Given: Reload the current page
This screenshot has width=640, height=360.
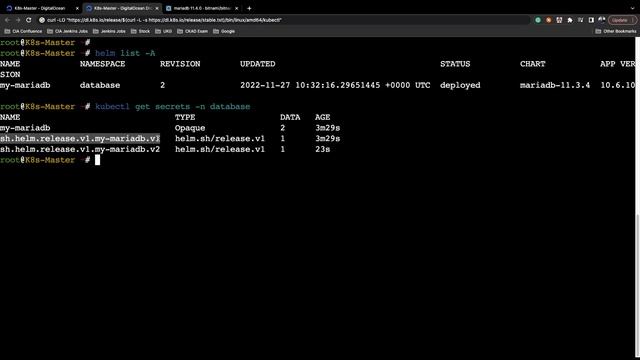Looking at the screenshot, I should tap(29, 20).
